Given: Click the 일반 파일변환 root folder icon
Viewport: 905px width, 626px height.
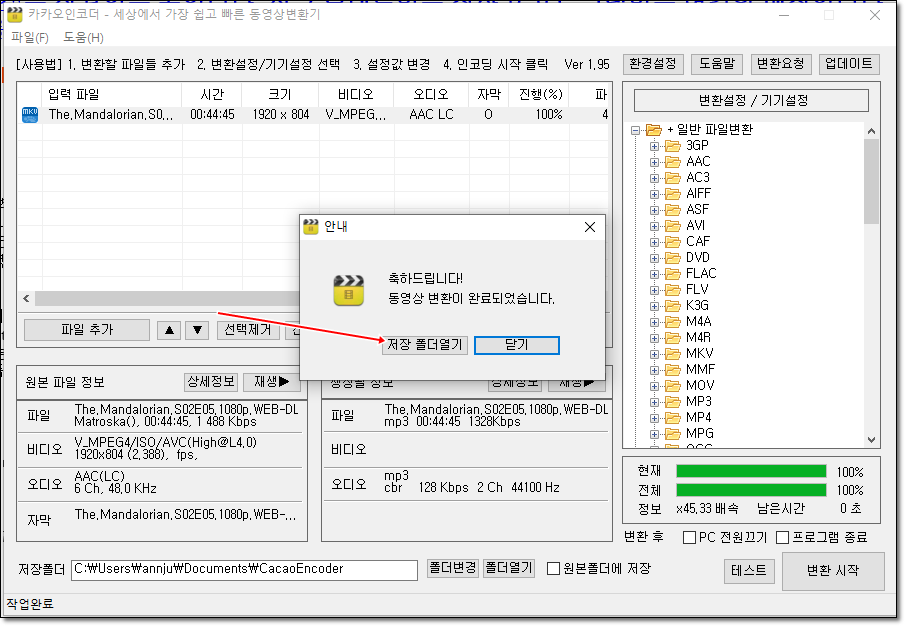Looking at the screenshot, I should 654,130.
